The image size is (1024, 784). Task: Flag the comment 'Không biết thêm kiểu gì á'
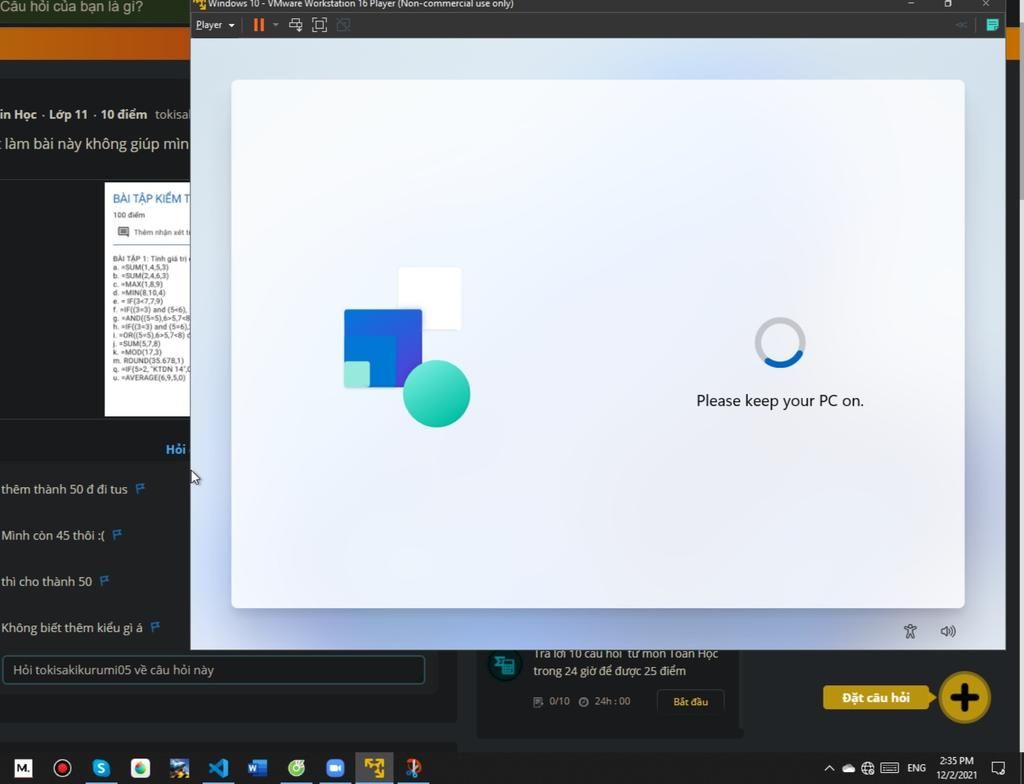pos(155,627)
